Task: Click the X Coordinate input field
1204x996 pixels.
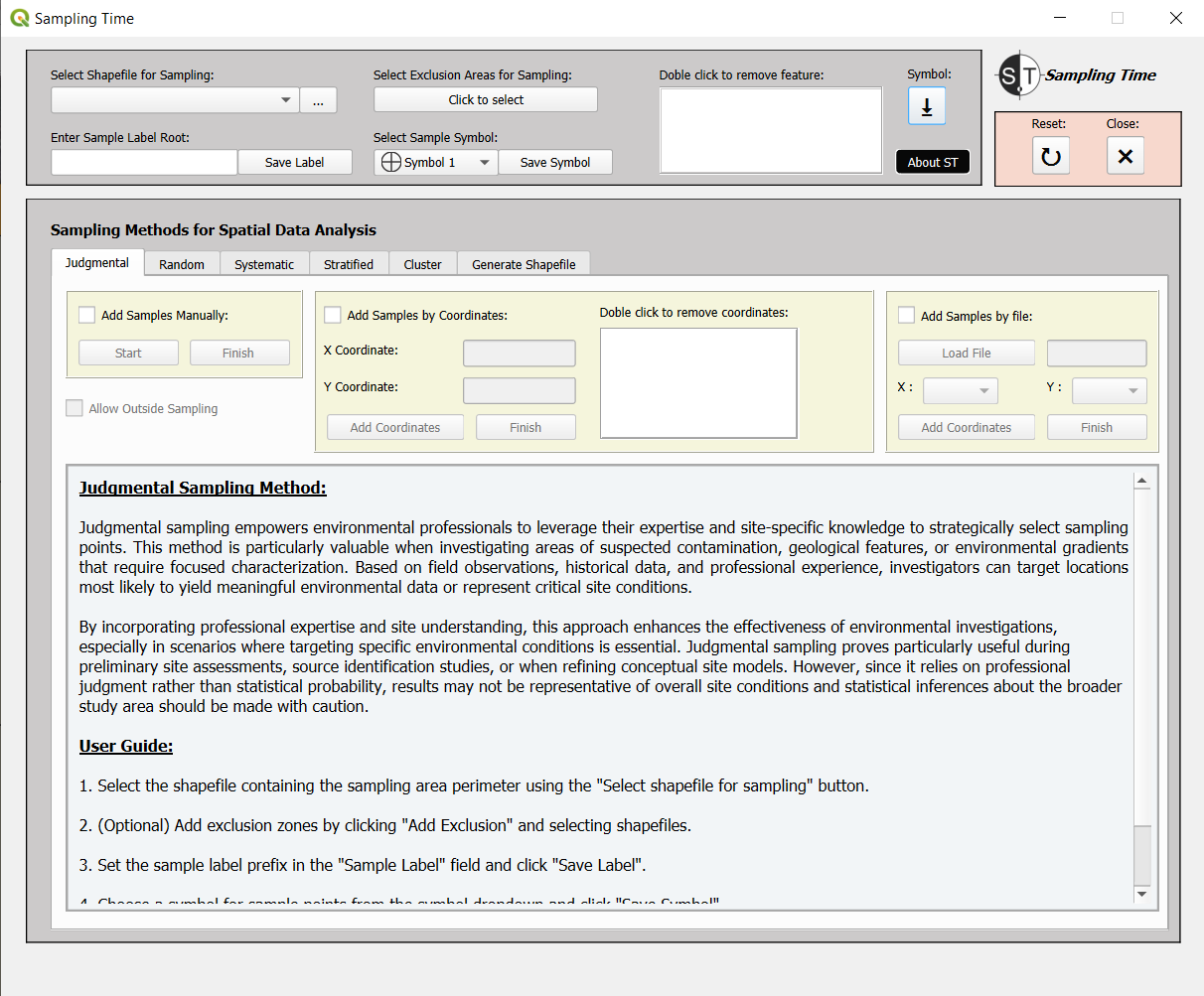Action: pyautogui.click(x=520, y=353)
